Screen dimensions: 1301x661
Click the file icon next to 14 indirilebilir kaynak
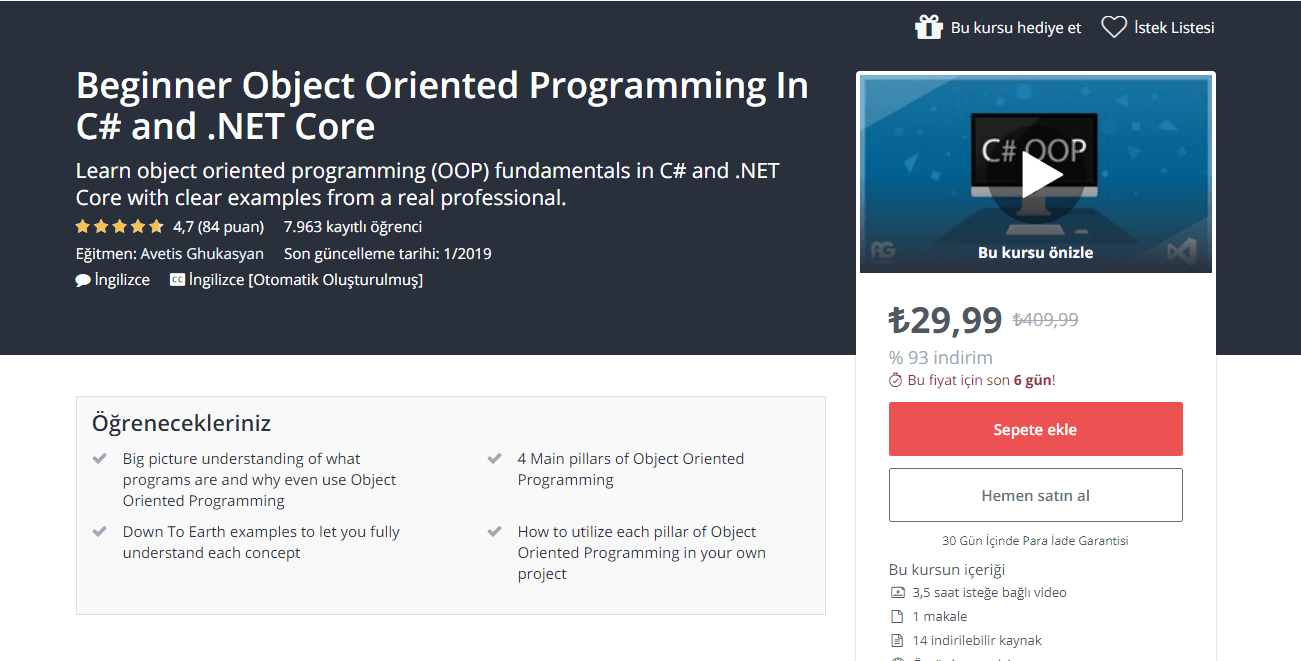point(897,640)
